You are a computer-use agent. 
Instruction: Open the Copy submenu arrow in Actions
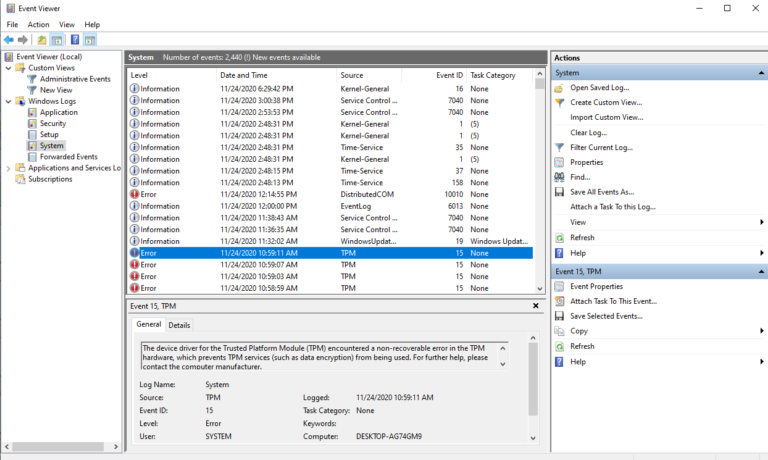[762, 331]
